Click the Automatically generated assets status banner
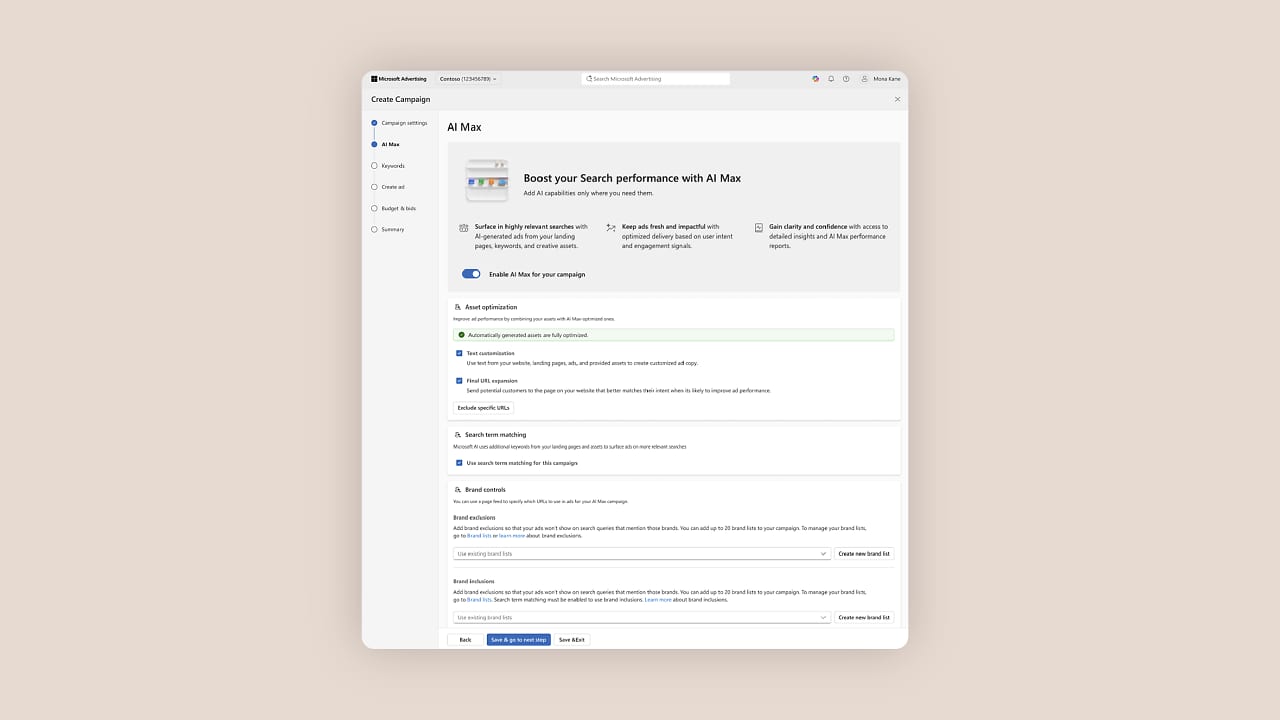1280x720 pixels. click(674, 335)
